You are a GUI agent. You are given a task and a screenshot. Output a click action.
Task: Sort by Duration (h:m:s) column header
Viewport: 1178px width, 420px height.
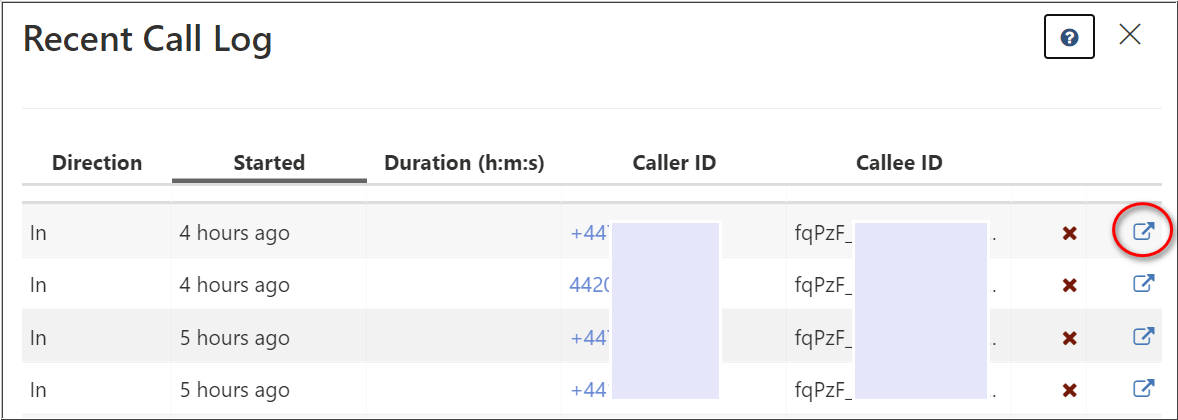click(464, 162)
